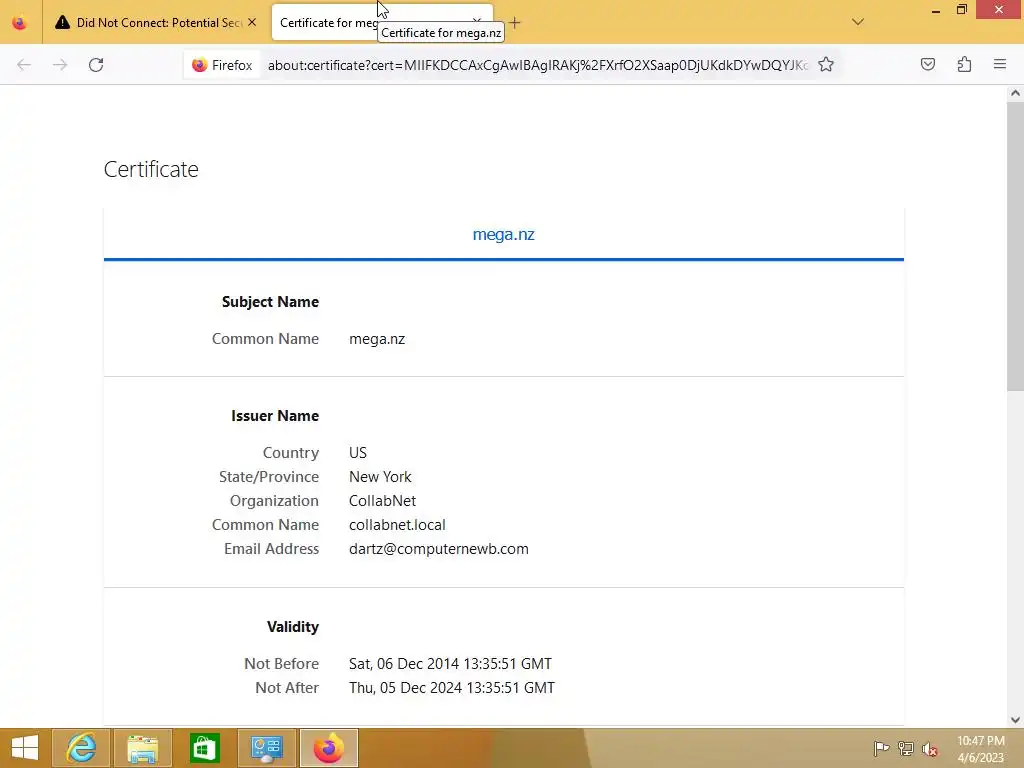The width and height of the screenshot is (1024, 768).
Task: Click the Not After date value
Action: pyautogui.click(x=452, y=688)
